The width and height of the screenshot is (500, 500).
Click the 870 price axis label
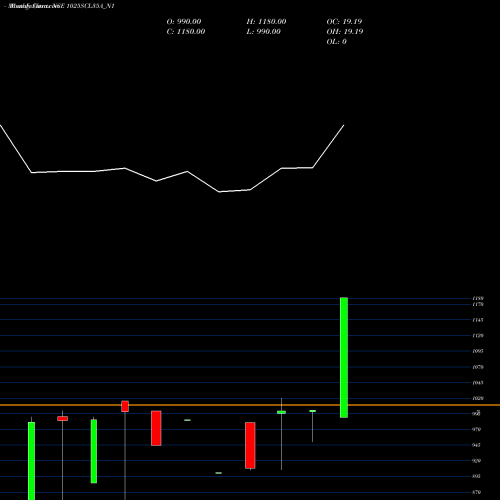476,492
